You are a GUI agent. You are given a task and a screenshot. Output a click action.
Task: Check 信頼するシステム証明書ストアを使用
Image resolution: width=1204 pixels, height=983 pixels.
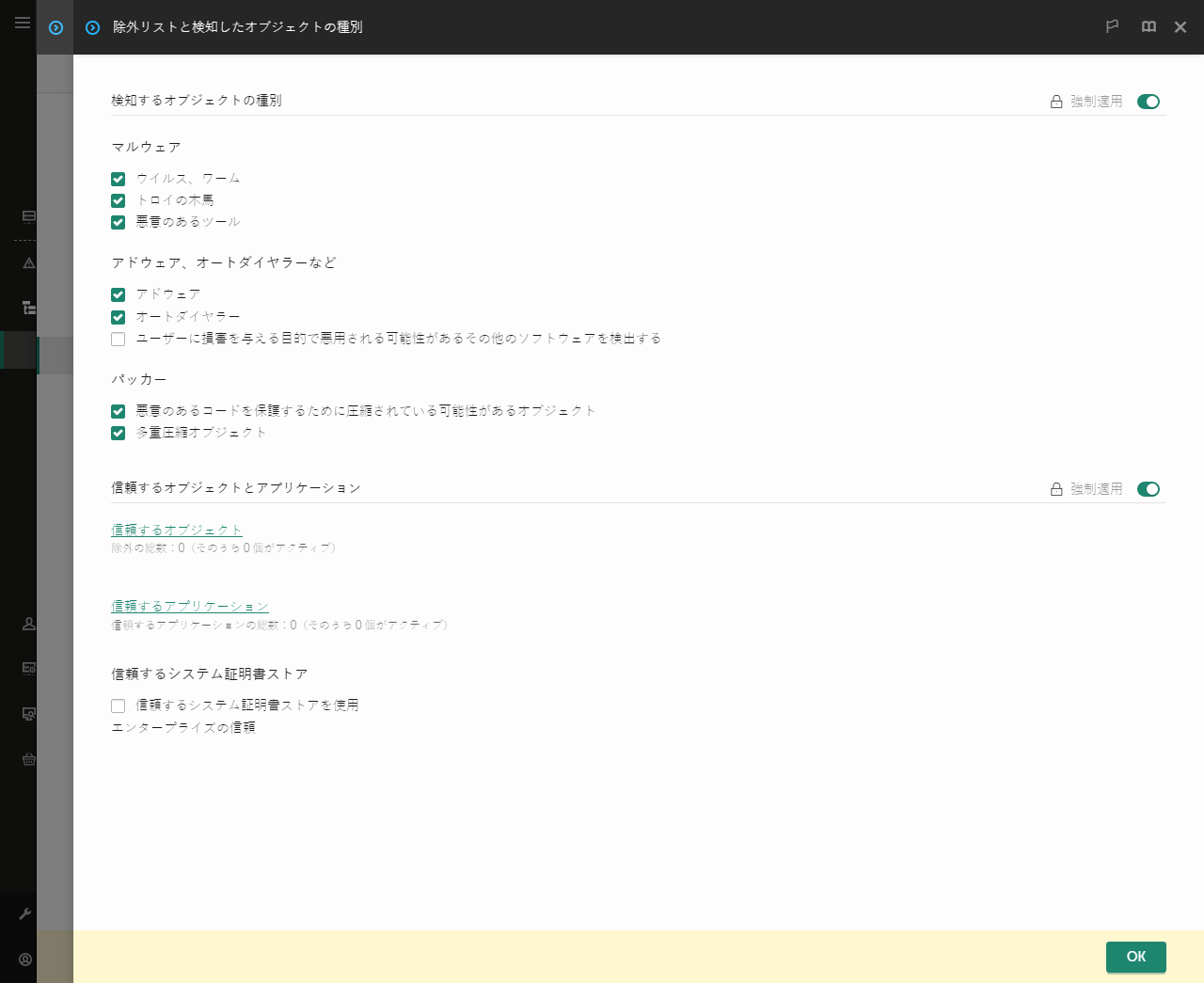point(118,705)
